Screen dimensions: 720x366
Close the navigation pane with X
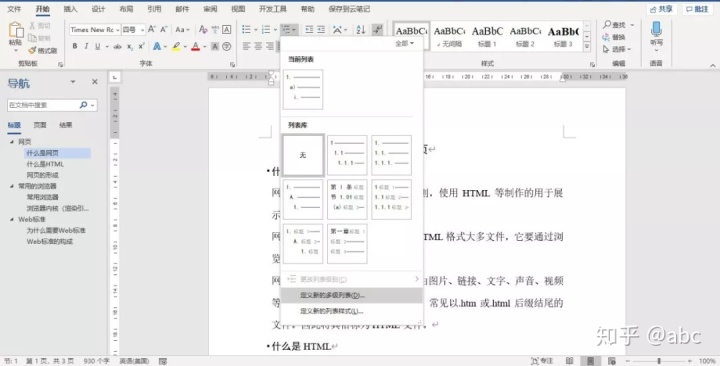95,82
